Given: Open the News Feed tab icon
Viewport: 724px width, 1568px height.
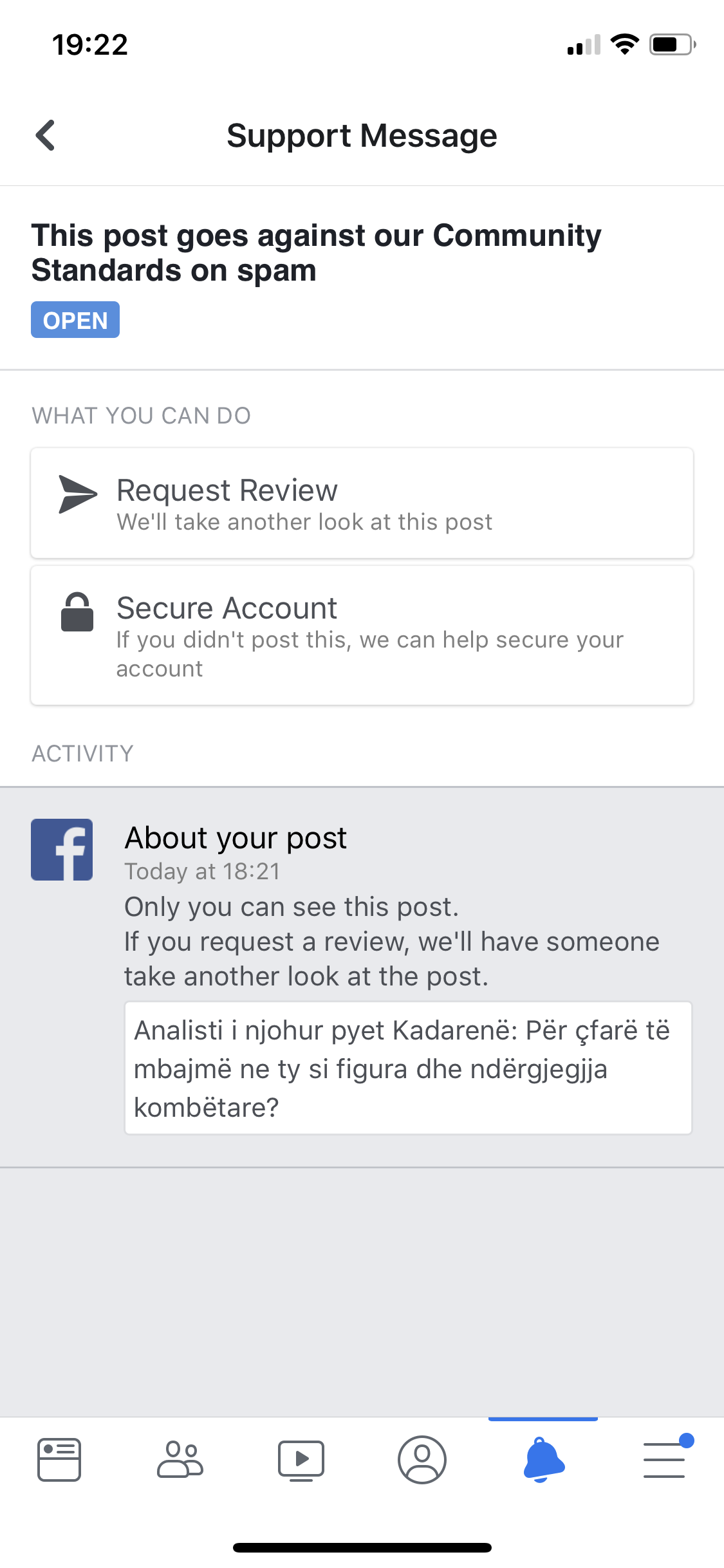Looking at the screenshot, I should click(59, 1459).
